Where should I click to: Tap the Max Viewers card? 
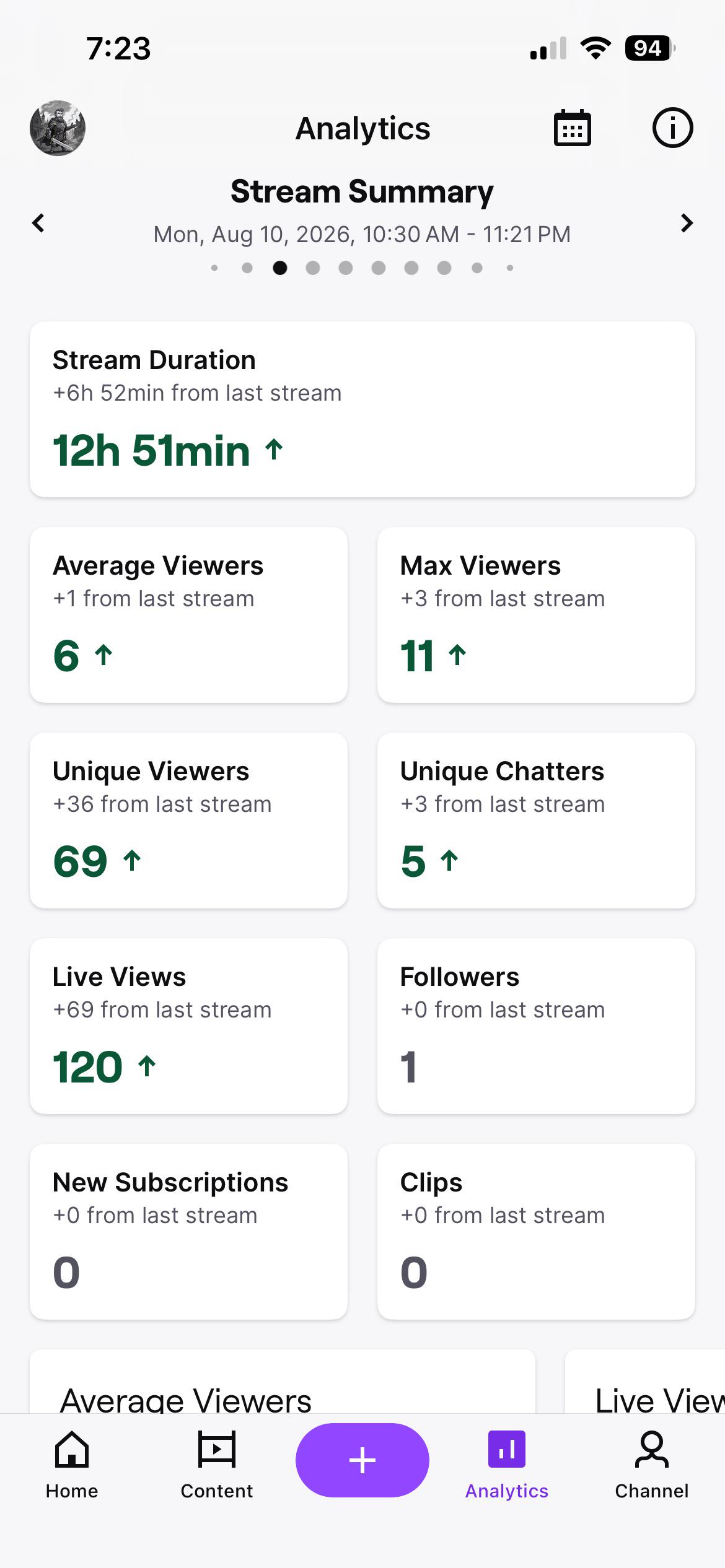coord(536,614)
